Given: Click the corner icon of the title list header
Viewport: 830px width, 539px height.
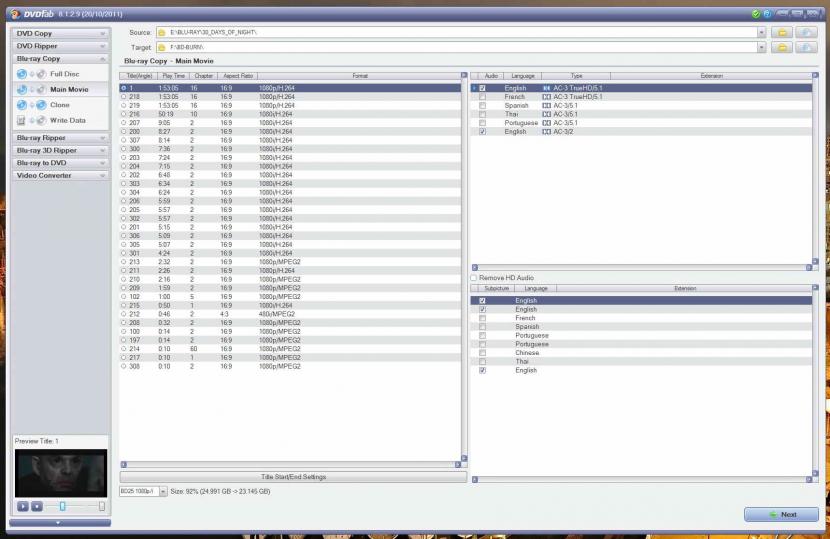Looking at the screenshot, I should coord(464,76).
